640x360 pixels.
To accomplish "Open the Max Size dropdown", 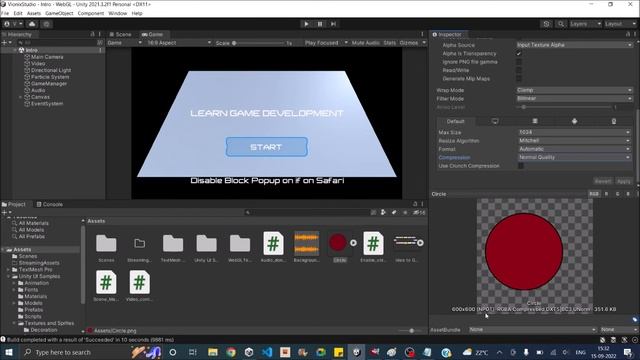I will [x=574, y=132].
